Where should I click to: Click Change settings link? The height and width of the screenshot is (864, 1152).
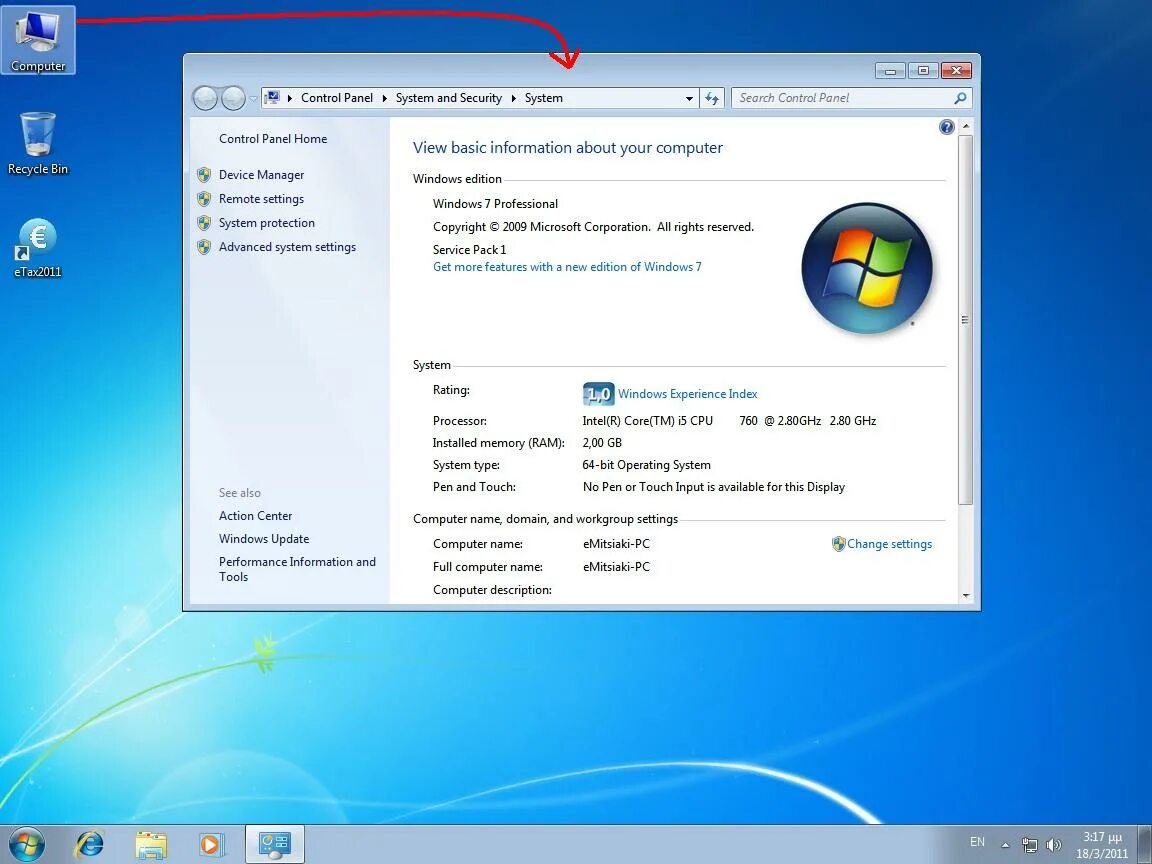[x=889, y=544]
